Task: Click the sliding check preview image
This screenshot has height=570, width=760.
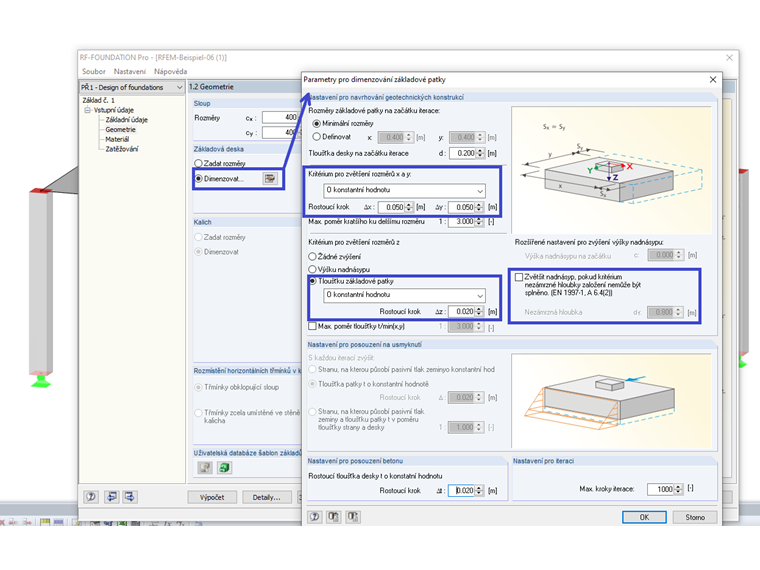Action: pyautogui.click(x=612, y=401)
